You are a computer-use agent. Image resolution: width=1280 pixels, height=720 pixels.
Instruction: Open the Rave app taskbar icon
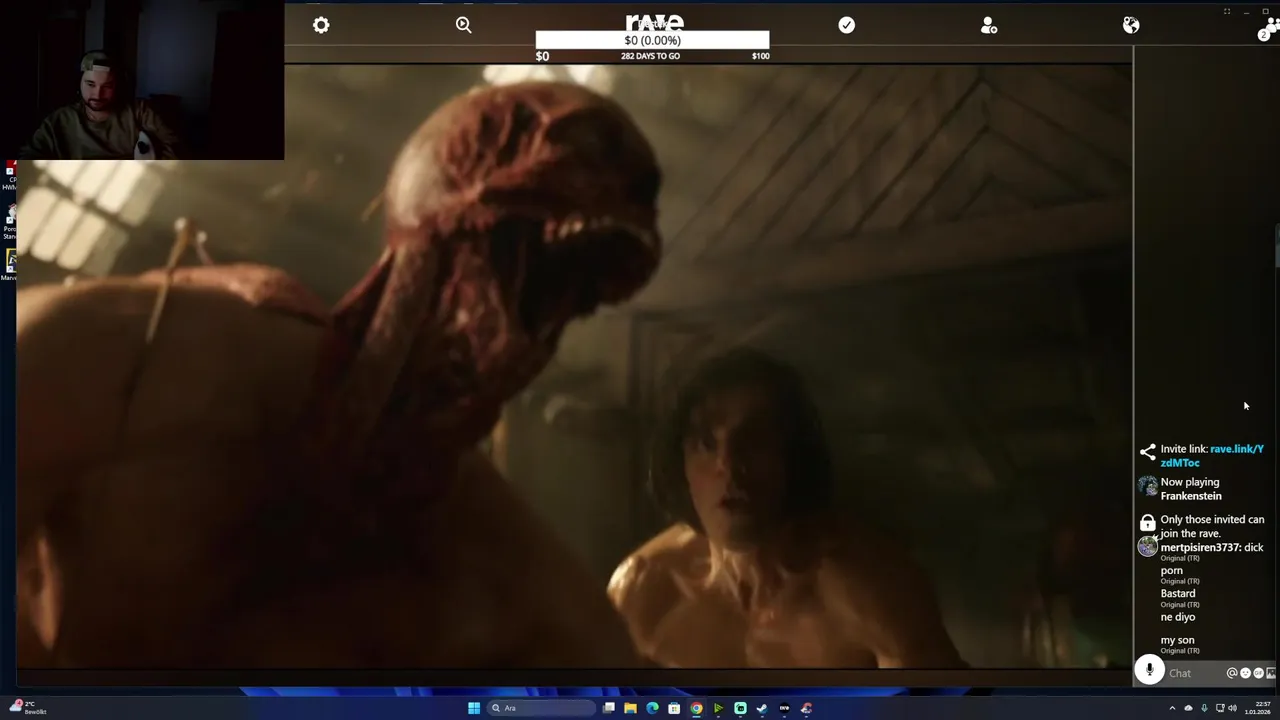point(784,708)
